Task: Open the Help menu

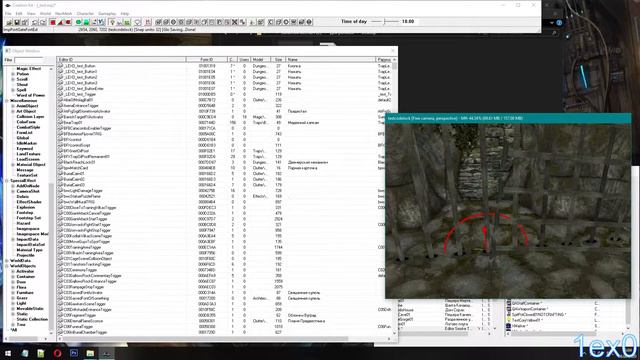Action: (125, 13)
